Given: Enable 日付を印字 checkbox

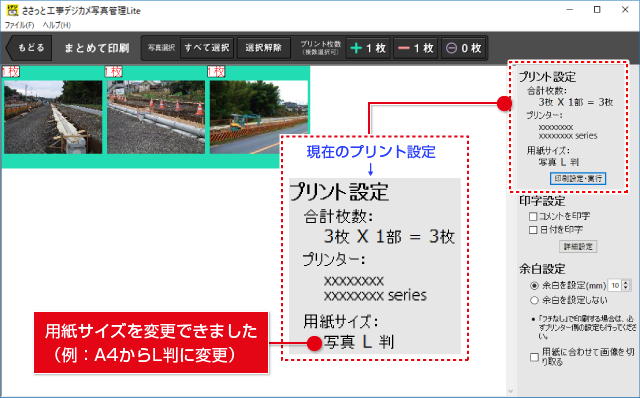Looking at the screenshot, I should coord(533,230).
